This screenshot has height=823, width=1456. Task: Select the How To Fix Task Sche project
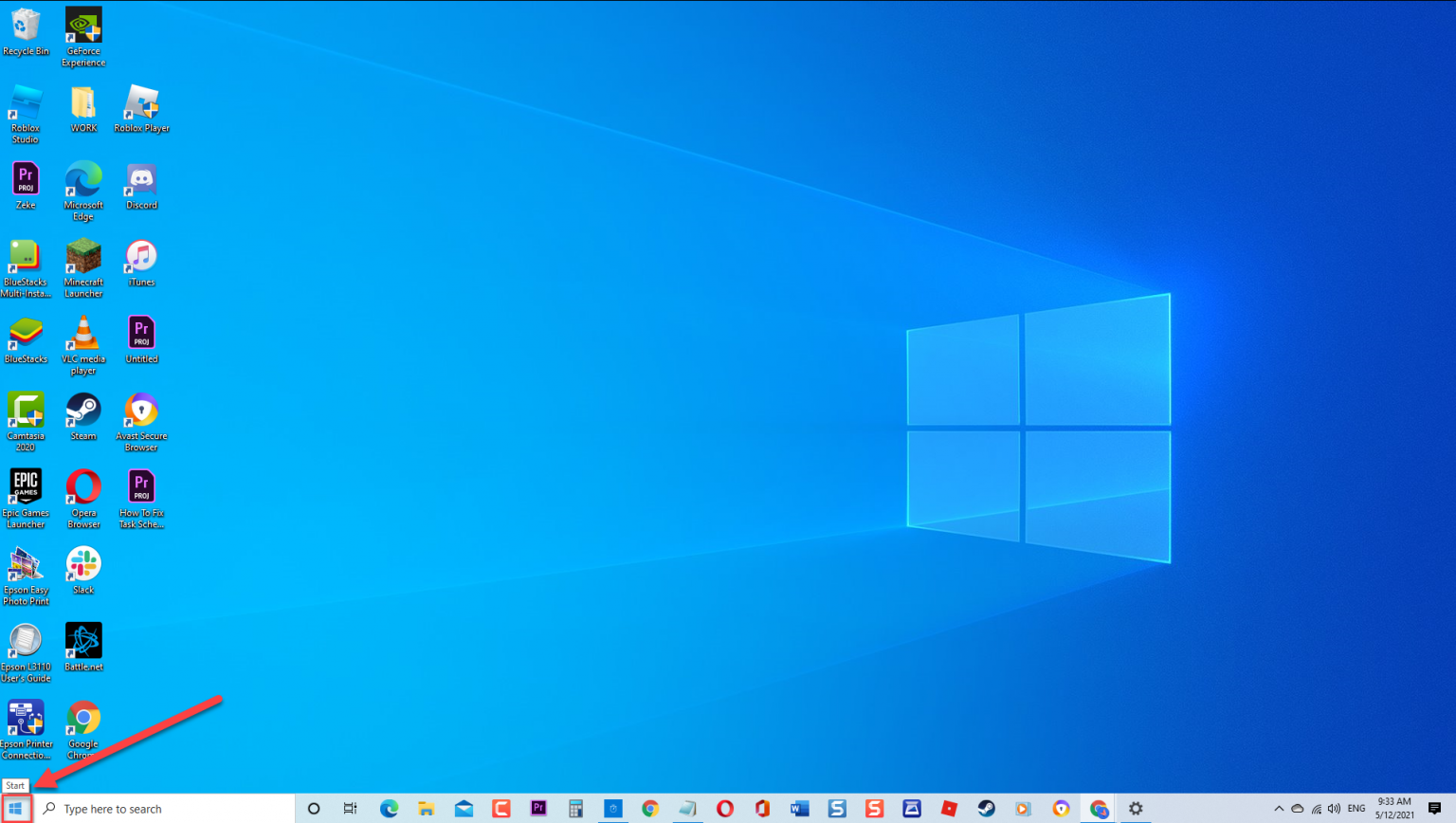(x=141, y=499)
